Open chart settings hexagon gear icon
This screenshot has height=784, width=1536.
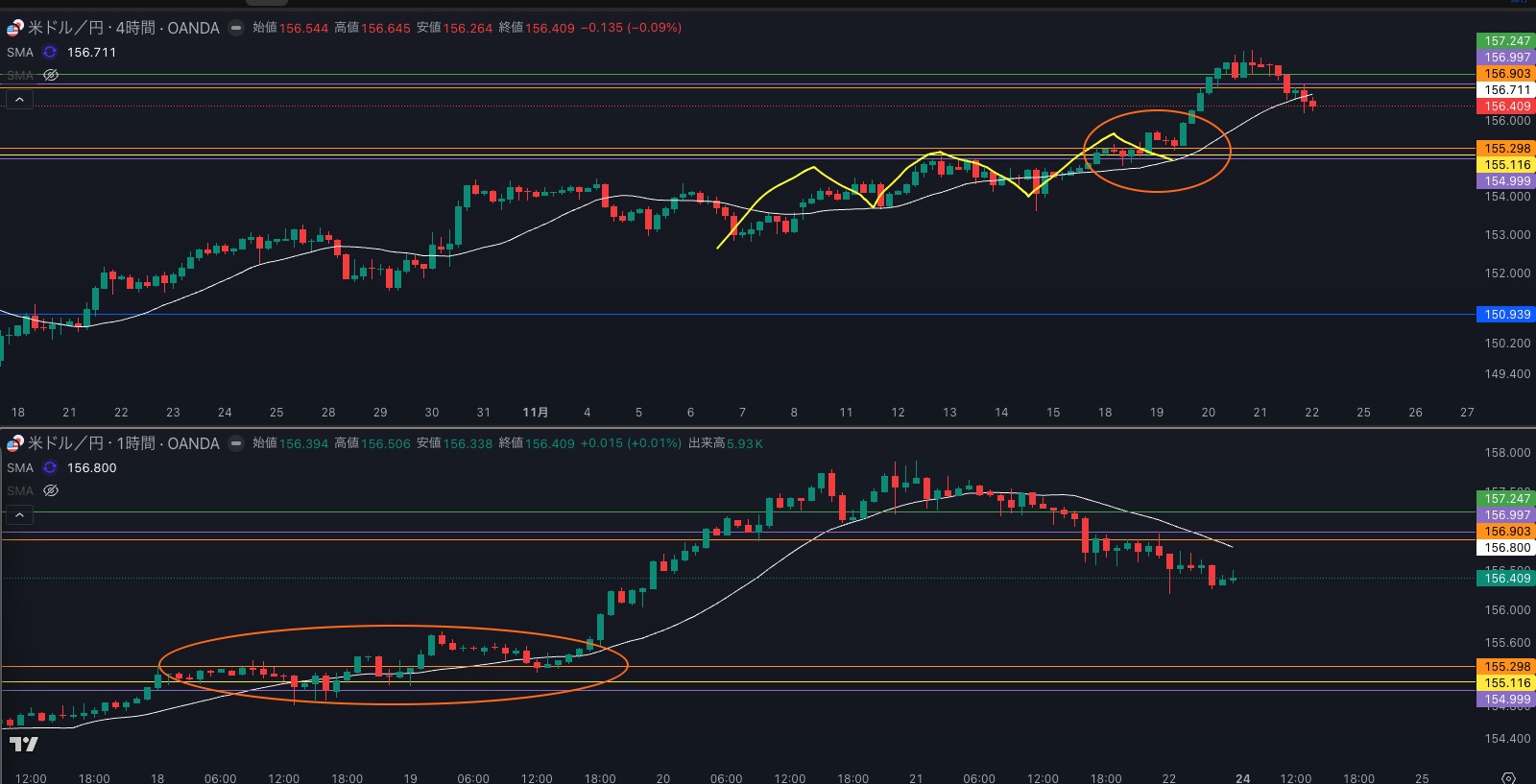tap(1508, 777)
